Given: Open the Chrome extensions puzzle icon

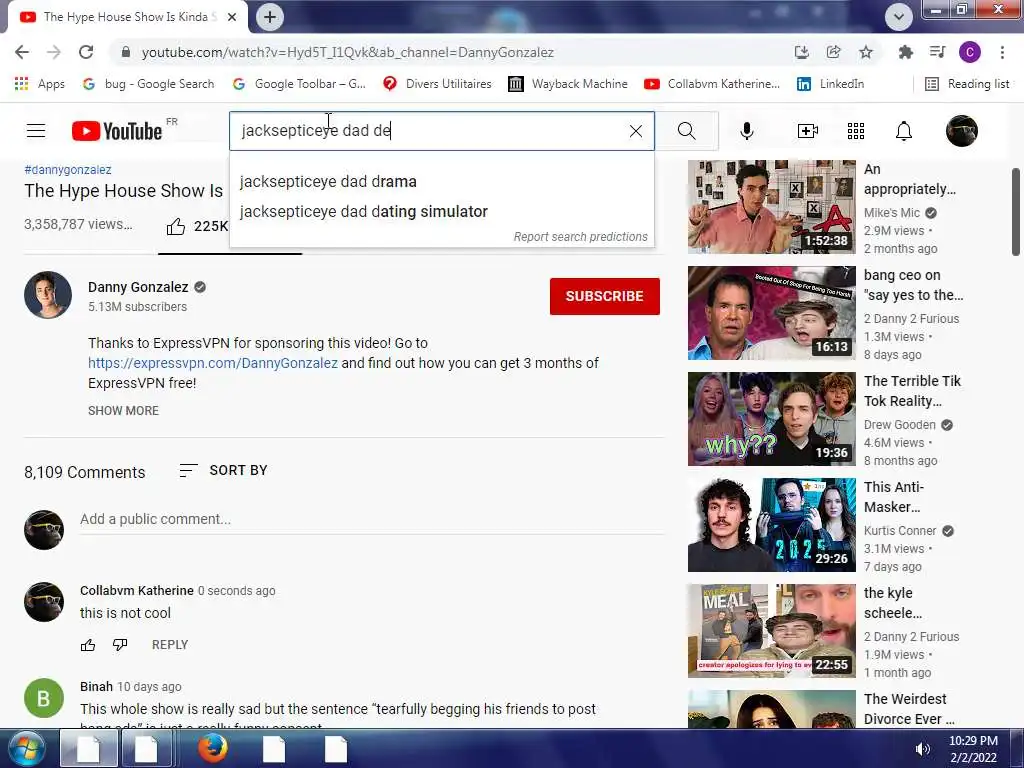Looking at the screenshot, I should (905, 52).
